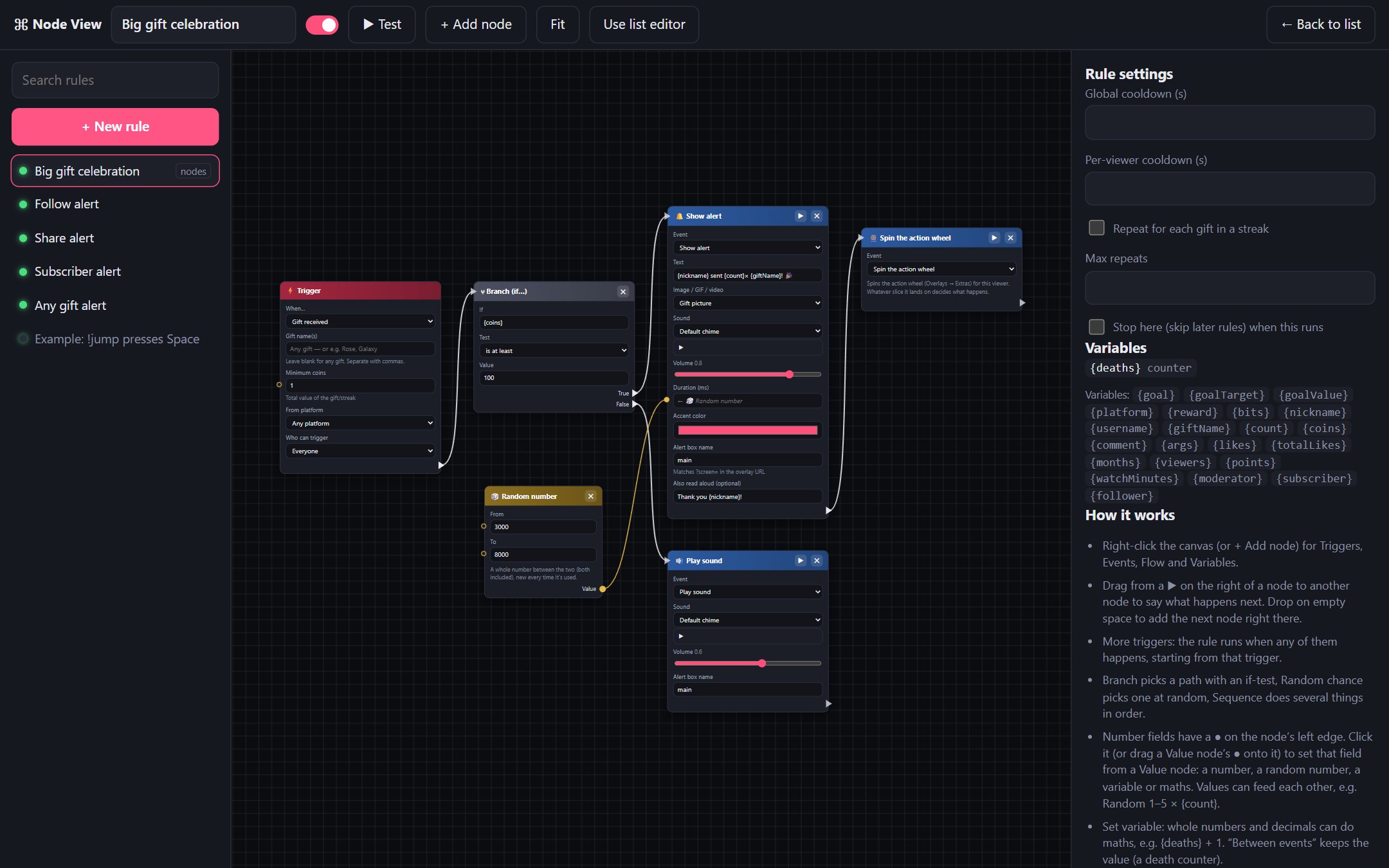This screenshot has width=1389, height=868.
Task: Delete the Spin the action wheel node
Action: [1011, 238]
